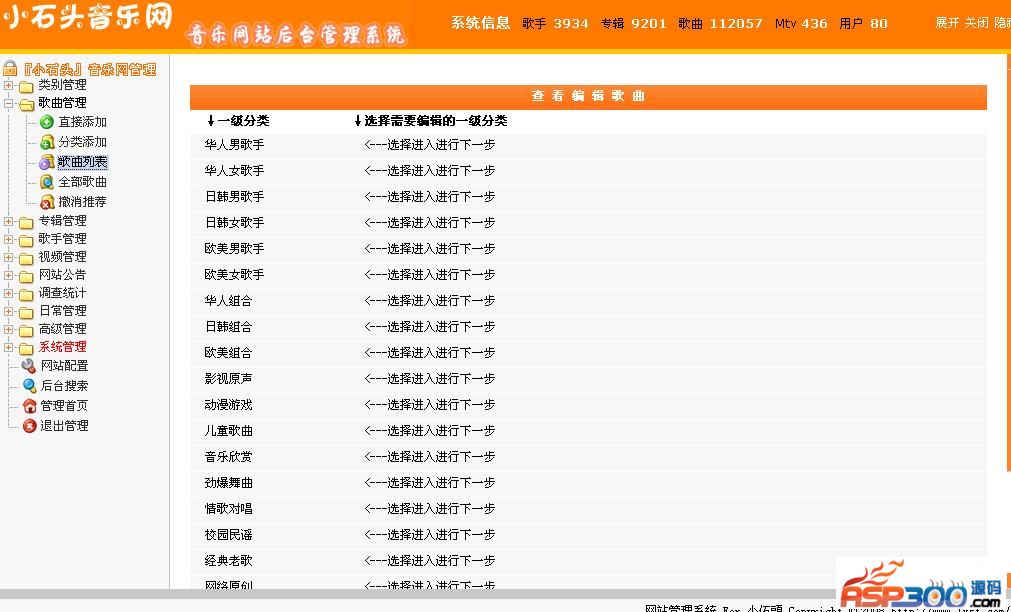Image resolution: width=1011 pixels, height=612 pixels.
Task: Click the folder icon for 视频管理
Action: (x=26, y=258)
